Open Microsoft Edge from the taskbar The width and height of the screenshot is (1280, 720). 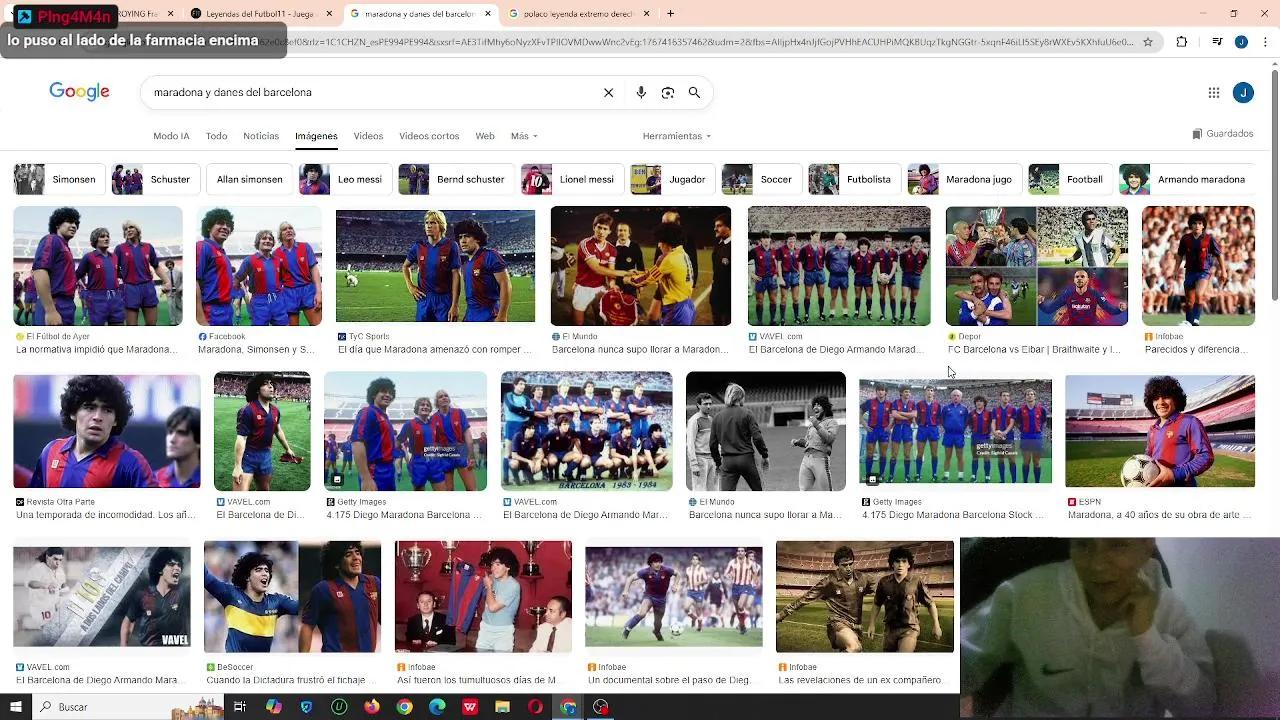point(437,707)
